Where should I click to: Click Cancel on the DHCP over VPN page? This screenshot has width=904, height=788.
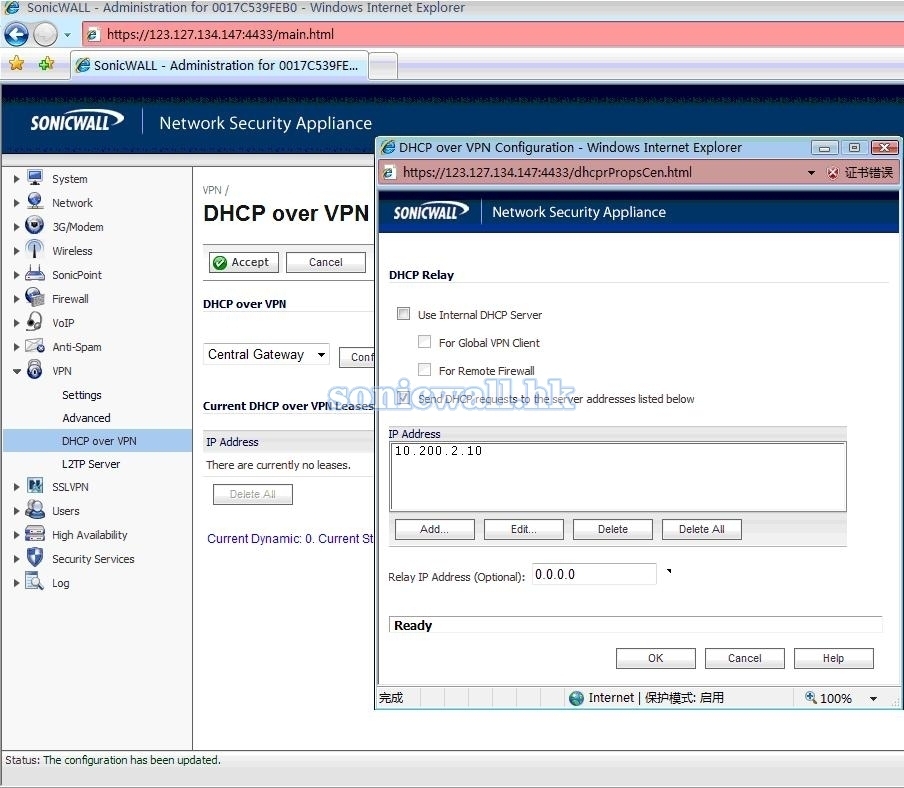(x=326, y=262)
